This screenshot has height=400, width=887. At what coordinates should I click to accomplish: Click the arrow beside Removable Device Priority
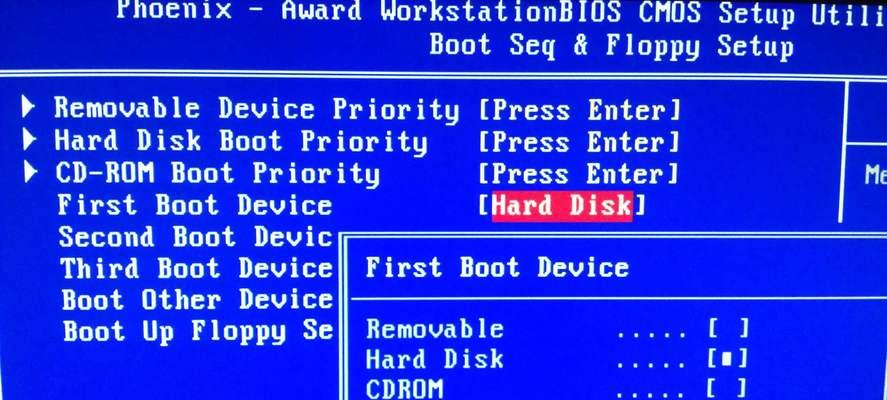pyautogui.click(x=29, y=107)
